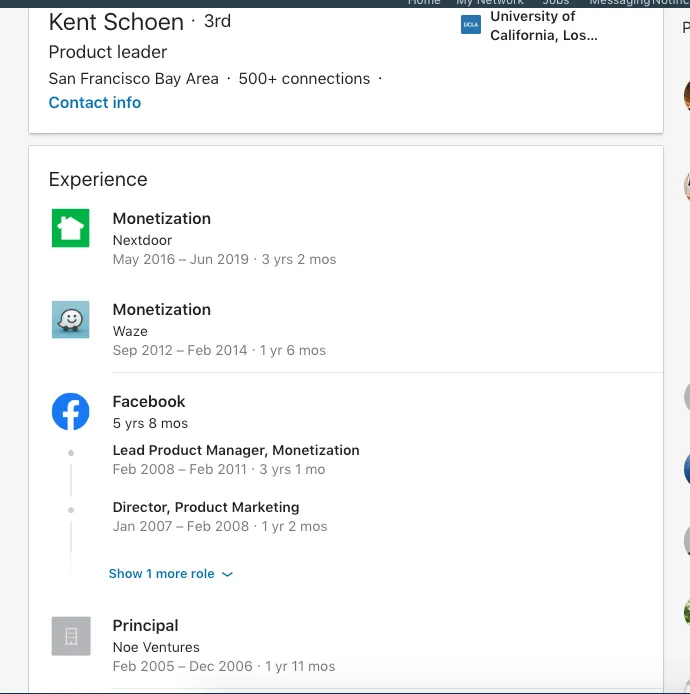Click the 500+ connections text
The image size is (690, 694).
[304, 79]
